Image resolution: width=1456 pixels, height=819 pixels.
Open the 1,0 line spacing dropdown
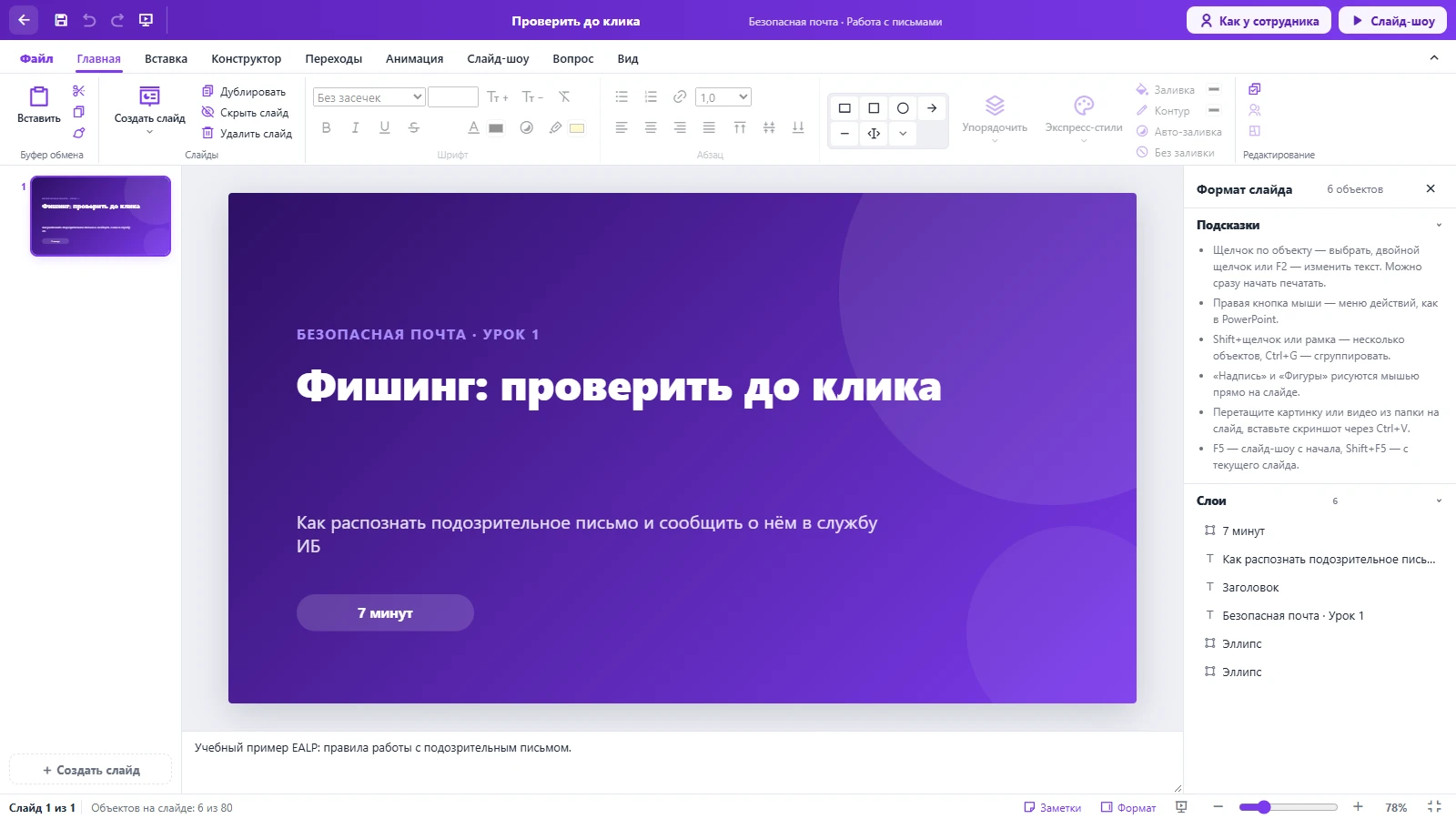click(723, 97)
